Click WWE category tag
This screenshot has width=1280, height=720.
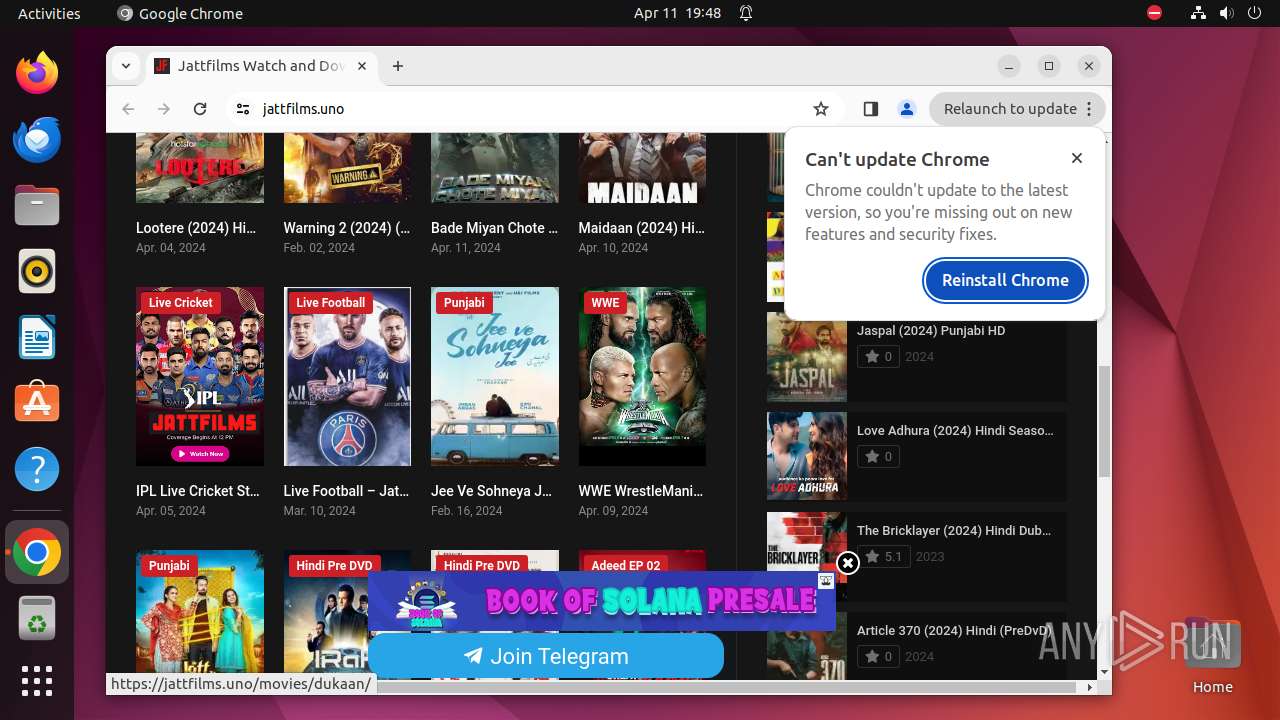(x=605, y=302)
